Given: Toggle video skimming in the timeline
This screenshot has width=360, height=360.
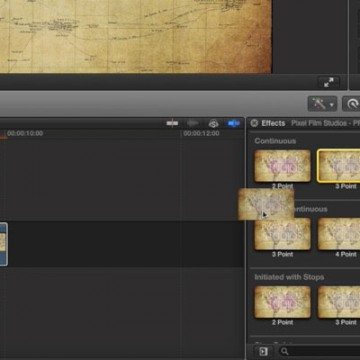Looking at the screenshot, I should click(x=172, y=124).
